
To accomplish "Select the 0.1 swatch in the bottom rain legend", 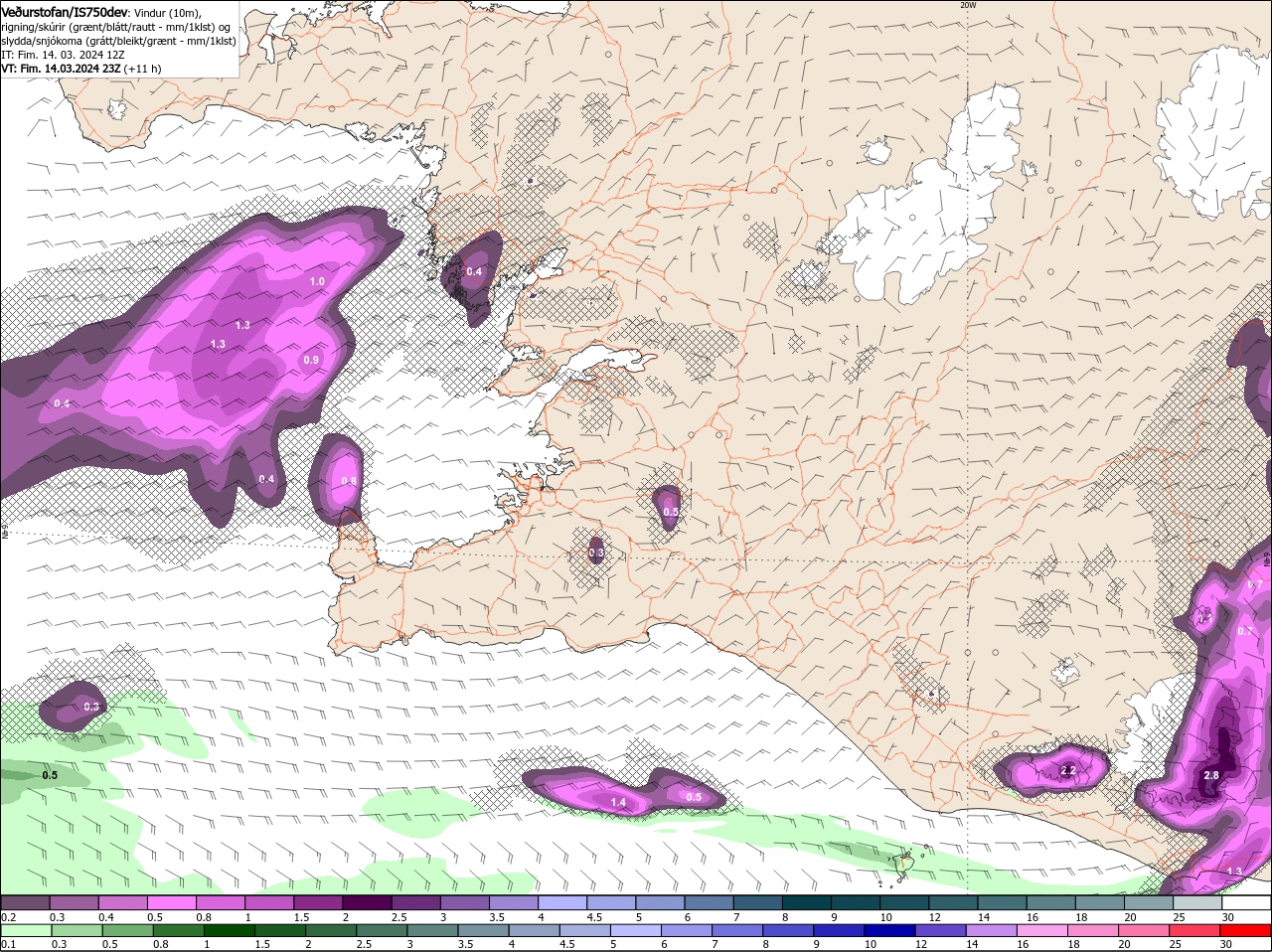I will pos(27,930).
